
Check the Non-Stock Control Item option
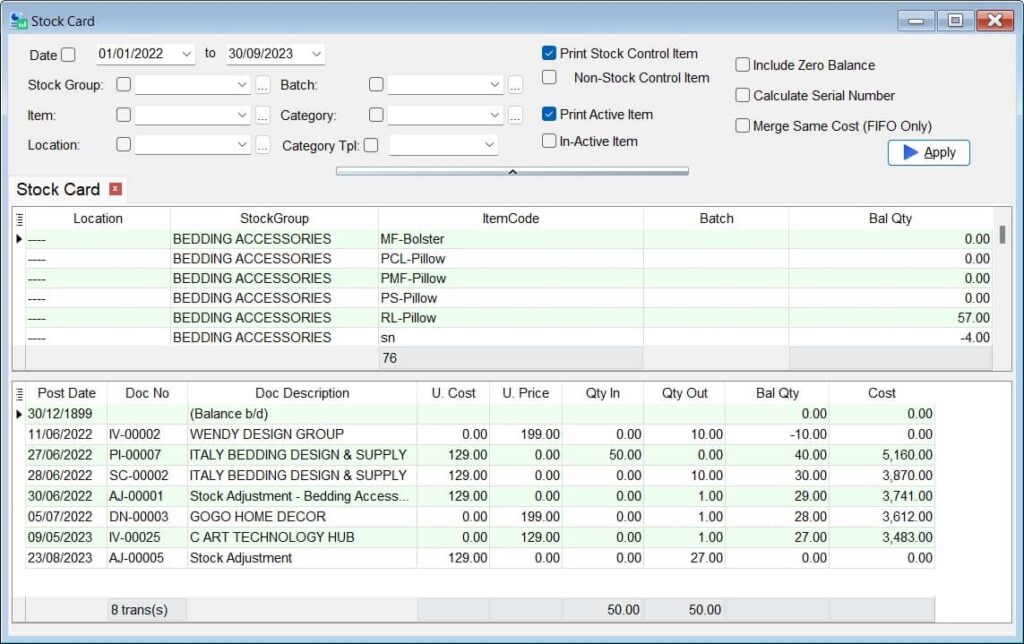[549, 76]
